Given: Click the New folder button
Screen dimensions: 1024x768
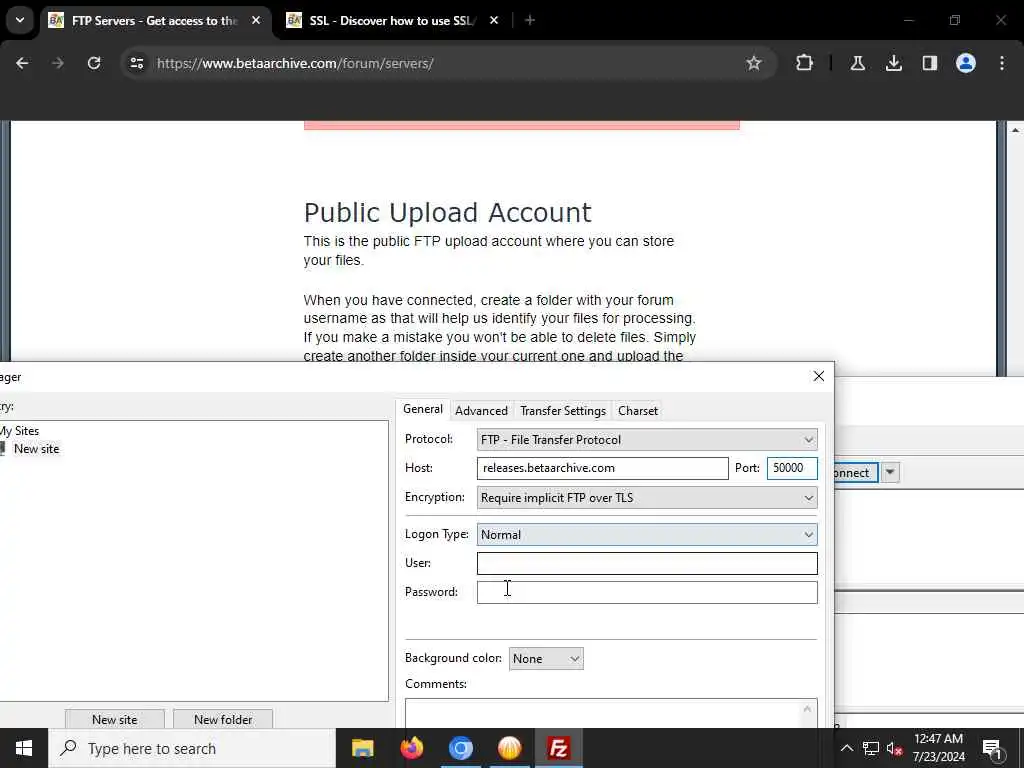Looking at the screenshot, I should point(223,719).
